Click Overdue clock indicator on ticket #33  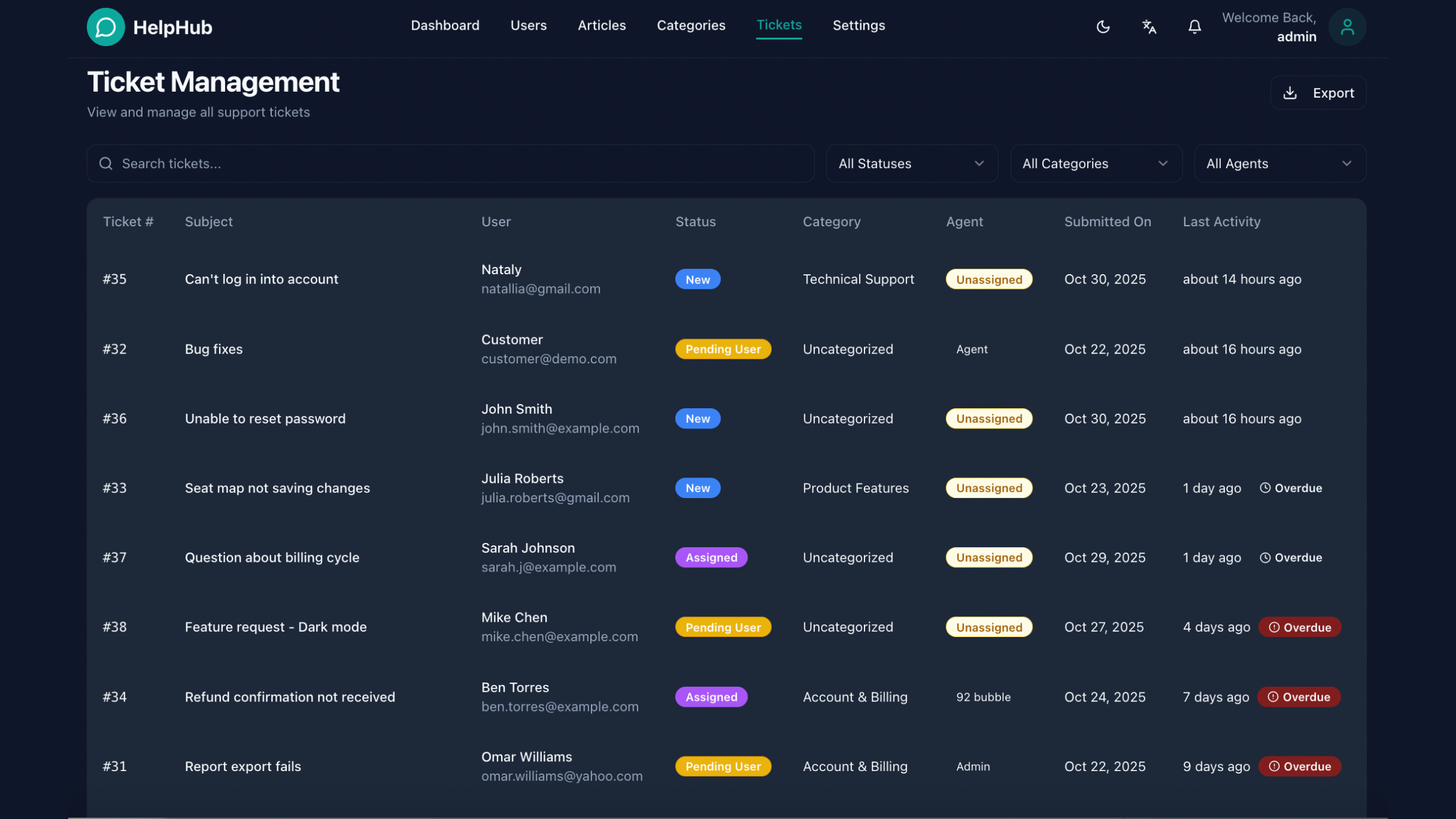[1290, 488]
